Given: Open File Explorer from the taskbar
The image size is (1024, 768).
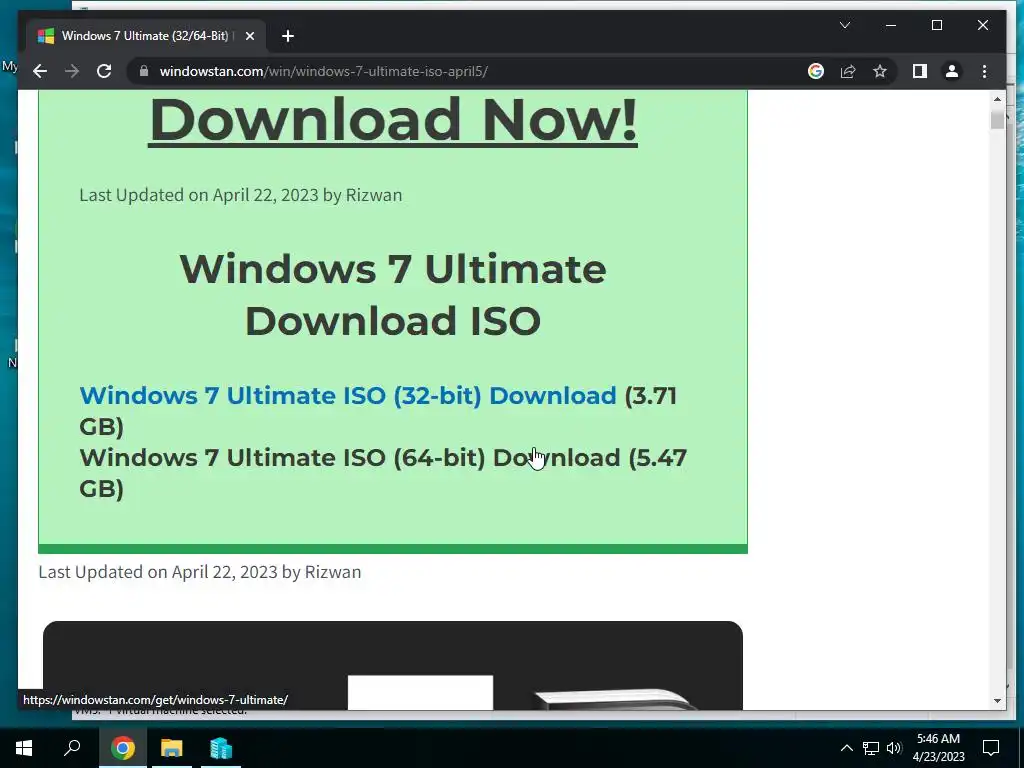Looking at the screenshot, I should click(x=172, y=748).
